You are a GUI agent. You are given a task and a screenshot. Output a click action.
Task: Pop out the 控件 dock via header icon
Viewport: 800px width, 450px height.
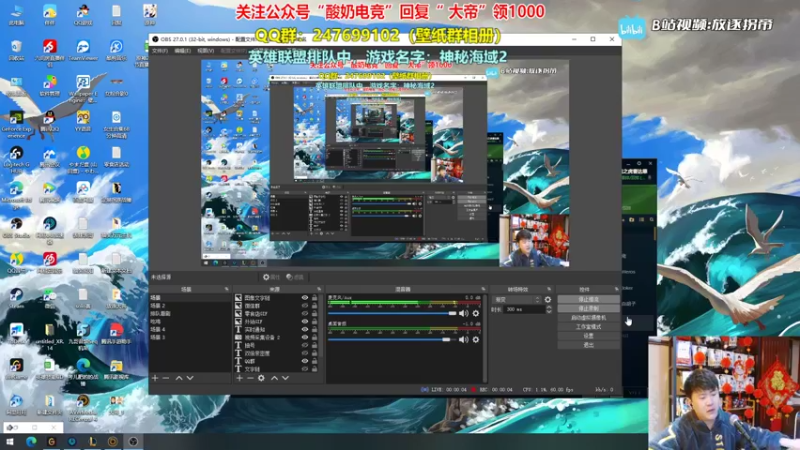(616, 289)
